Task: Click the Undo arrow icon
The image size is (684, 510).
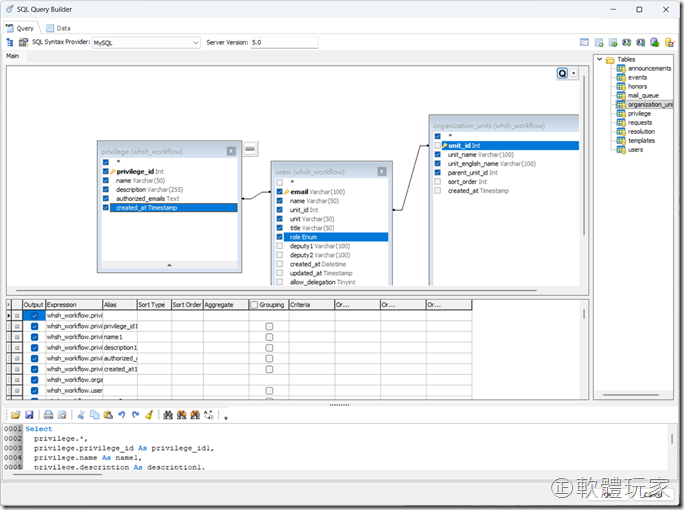Action: tap(121, 414)
